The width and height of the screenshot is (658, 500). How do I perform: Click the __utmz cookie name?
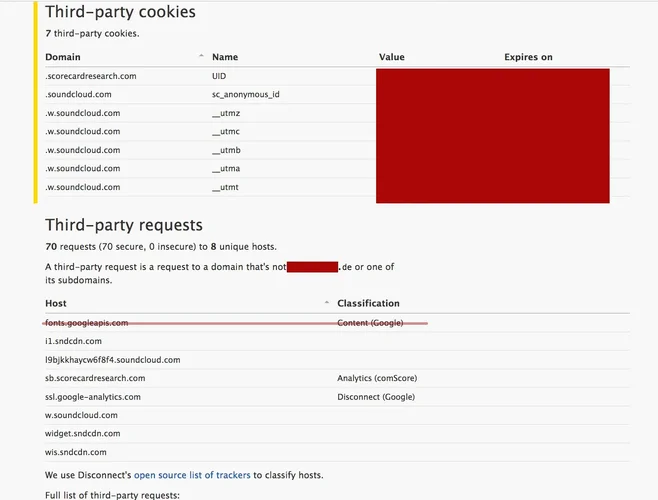[226, 113]
